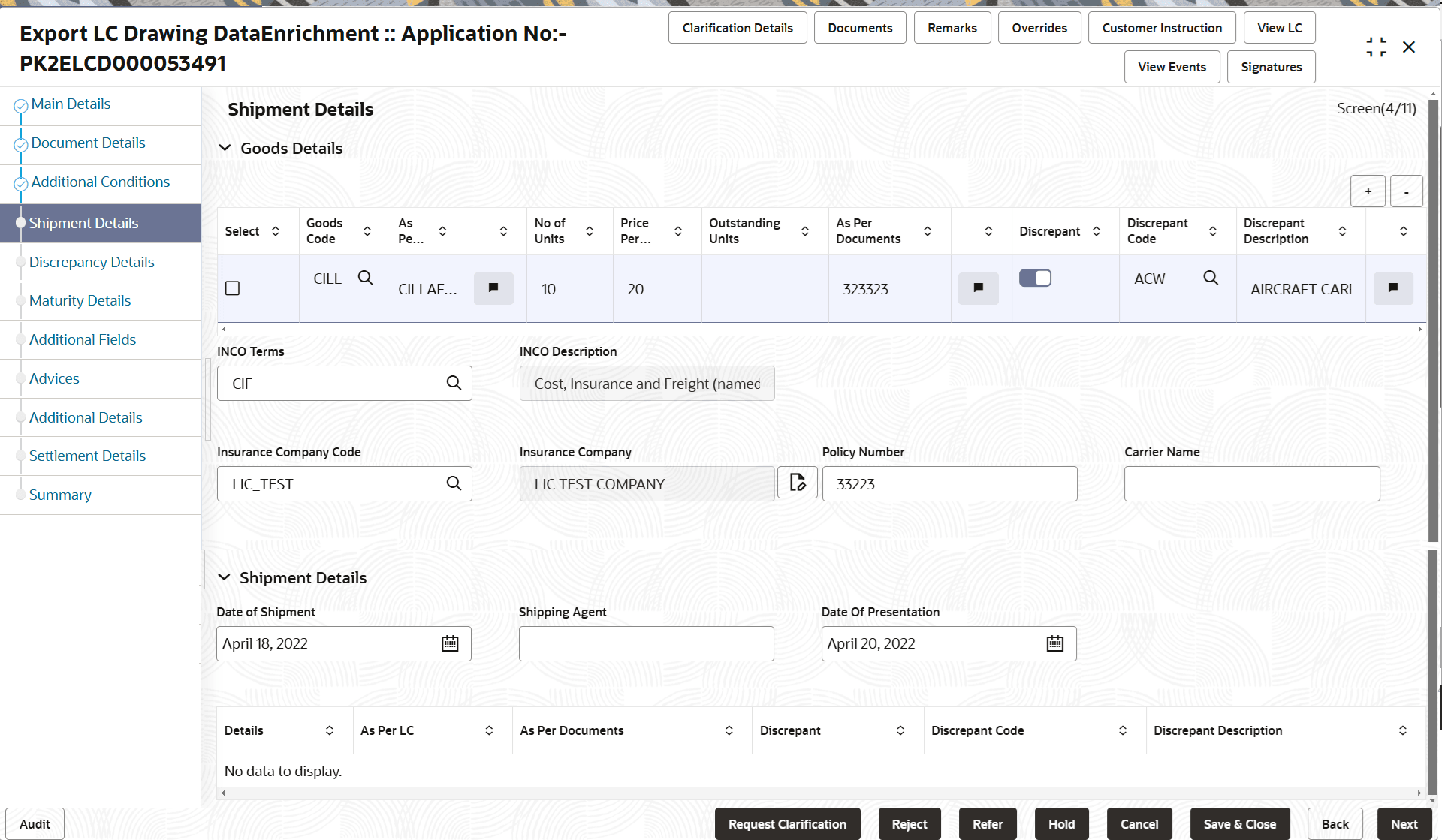Toggle the Discrepant switch in the goods row
The width and height of the screenshot is (1442, 840).
(x=1035, y=277)
